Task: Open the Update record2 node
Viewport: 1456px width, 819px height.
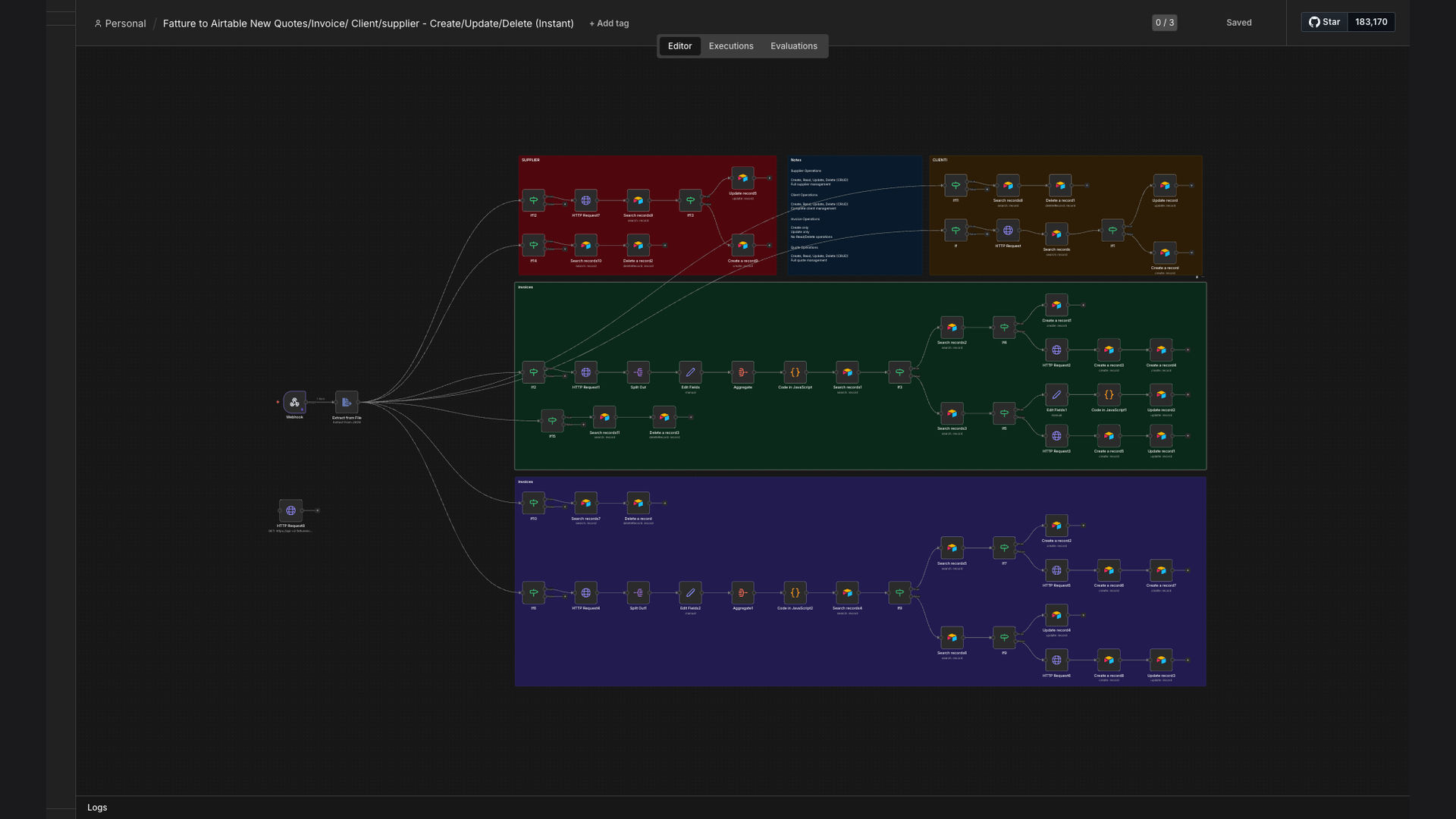Action: (1161, 394)
